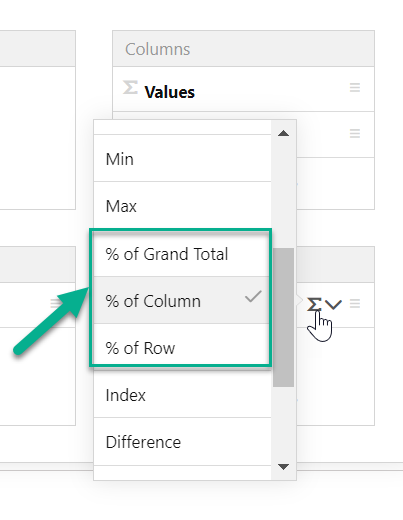Viewport: 403px width, 520px height.
Task: Click the Columns panel header
Action: (x=243, y=49)
